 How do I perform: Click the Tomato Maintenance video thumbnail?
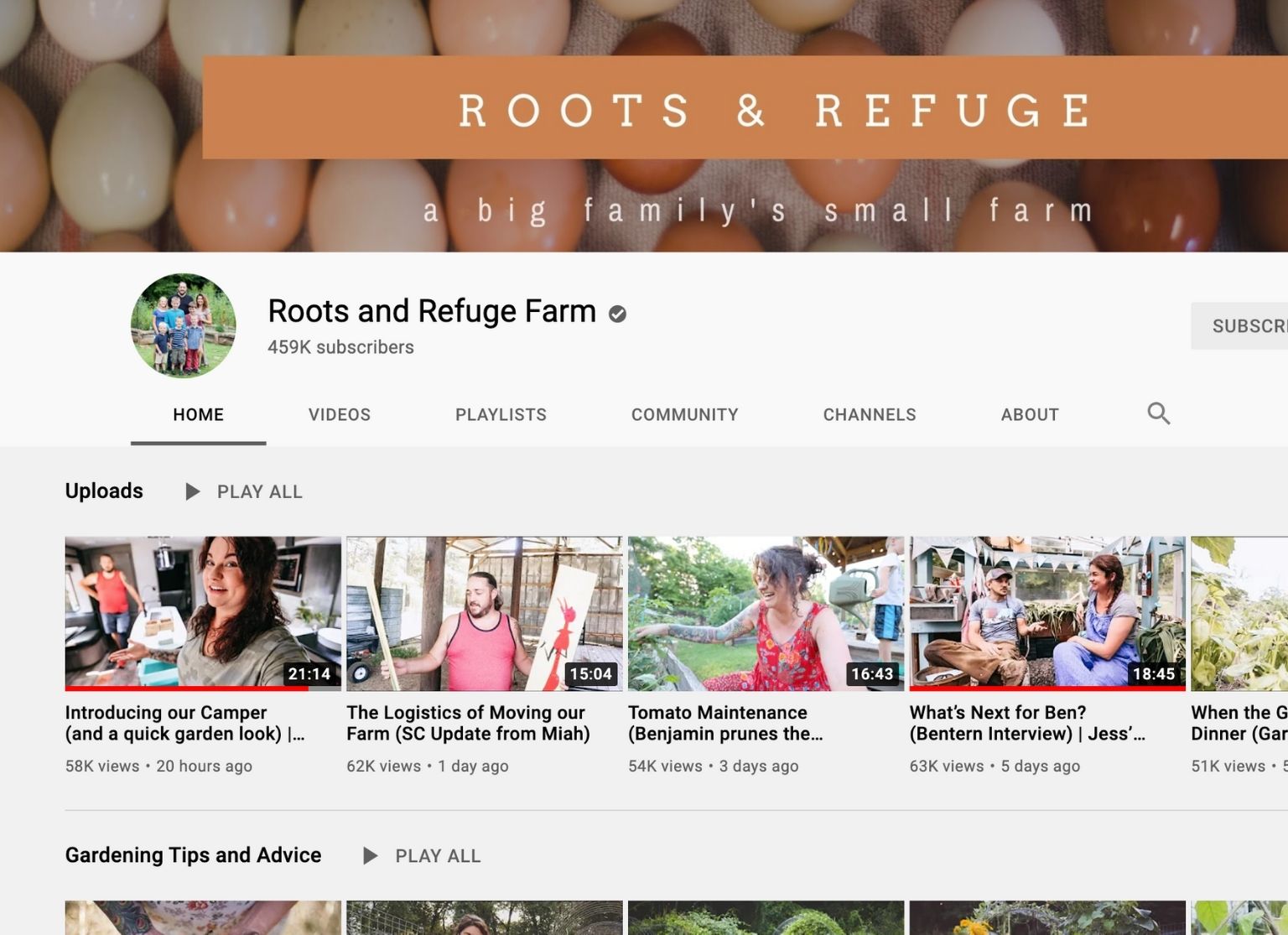[766, 613]
